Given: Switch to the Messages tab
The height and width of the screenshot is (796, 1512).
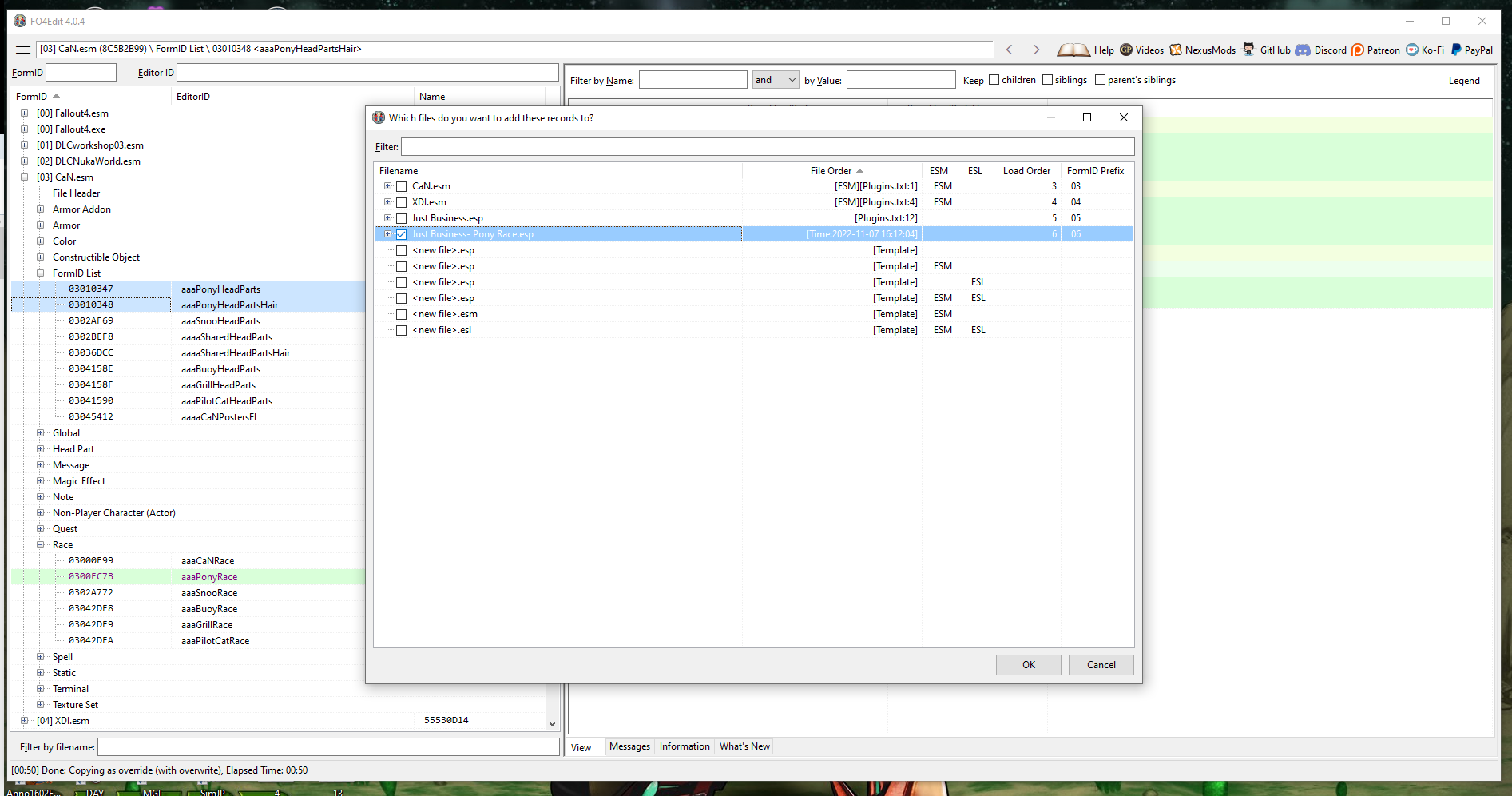Looking at the screenshot, I should coord(629,746).
